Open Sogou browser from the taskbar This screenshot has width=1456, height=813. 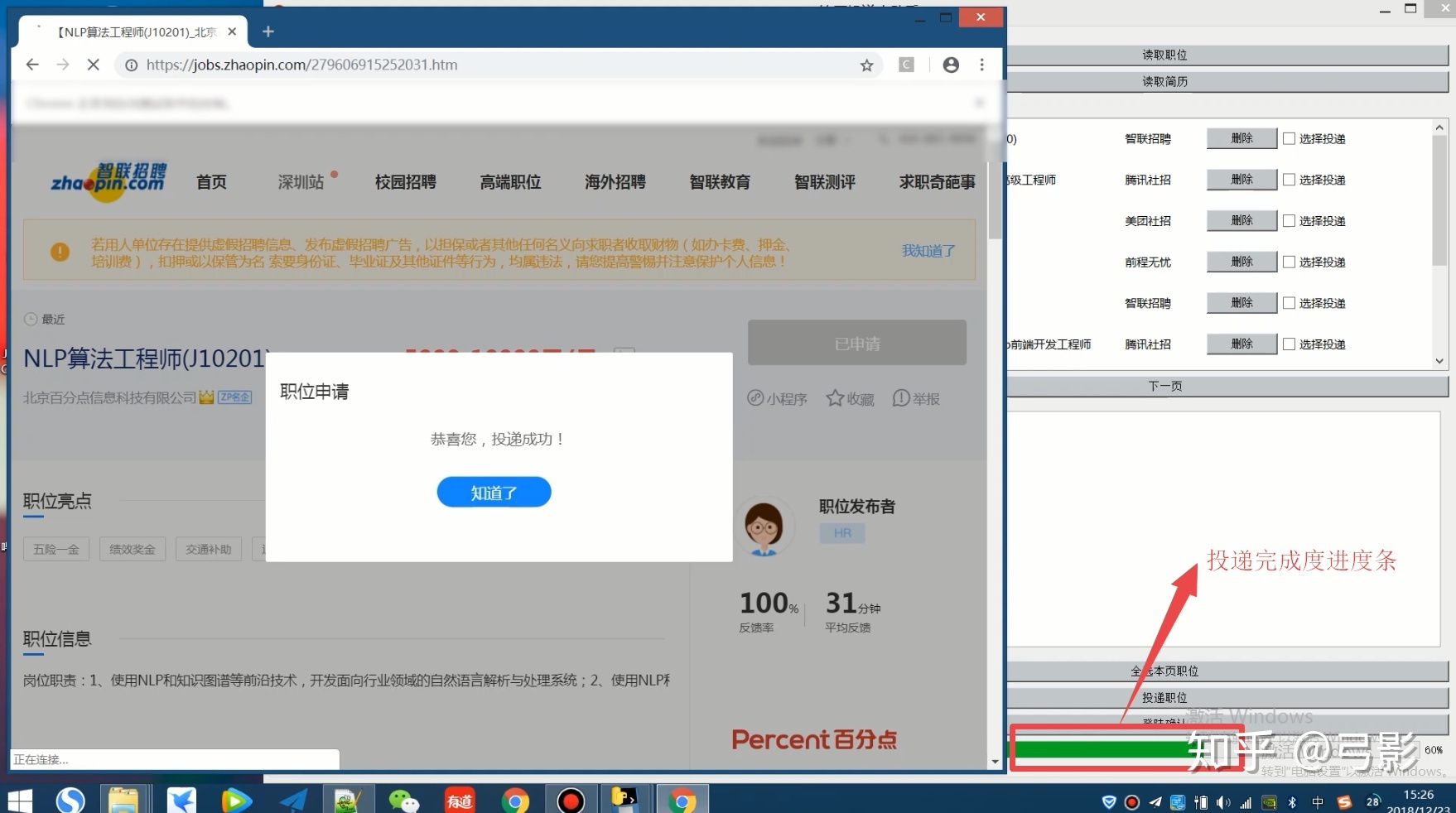70,801
